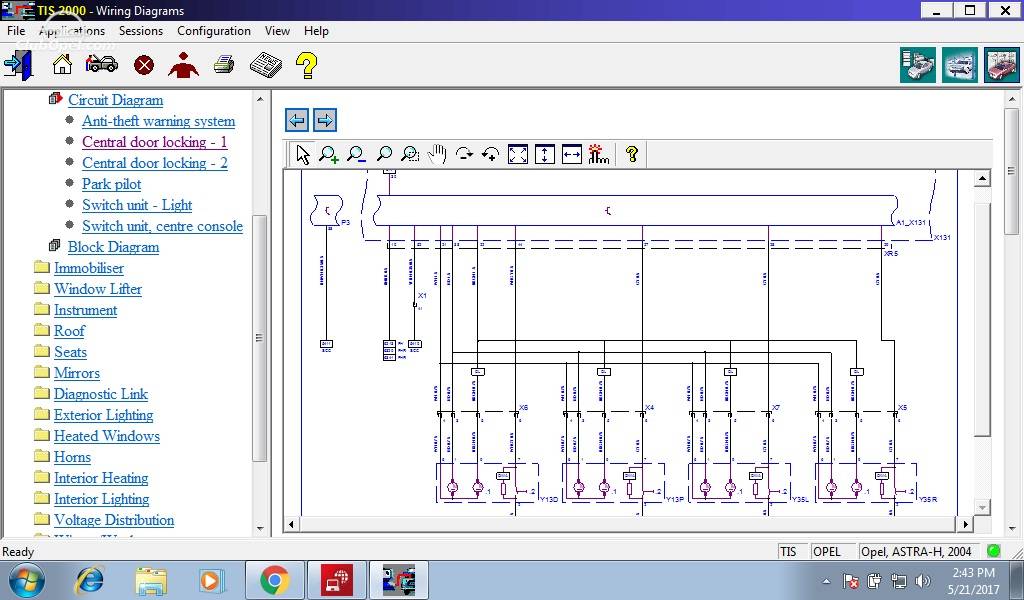Click the red person icon in toolbar
Screen dimensions: 1024x600
click(184, 65)
